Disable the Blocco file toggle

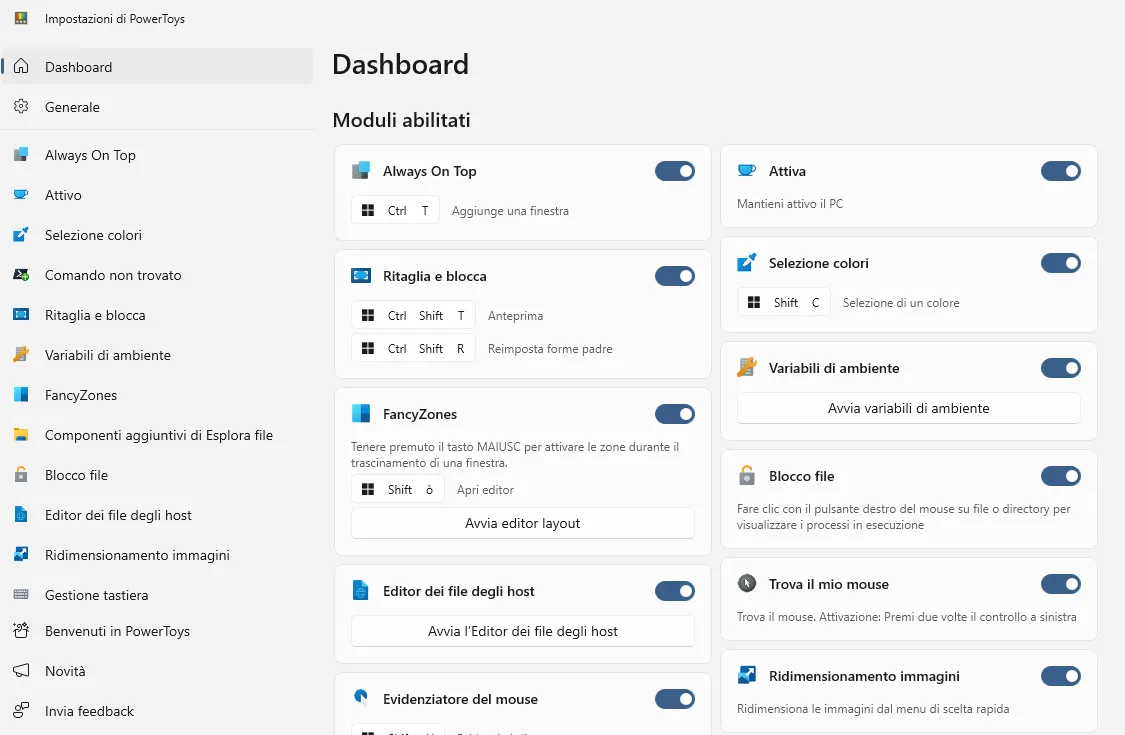(1061, 476)
